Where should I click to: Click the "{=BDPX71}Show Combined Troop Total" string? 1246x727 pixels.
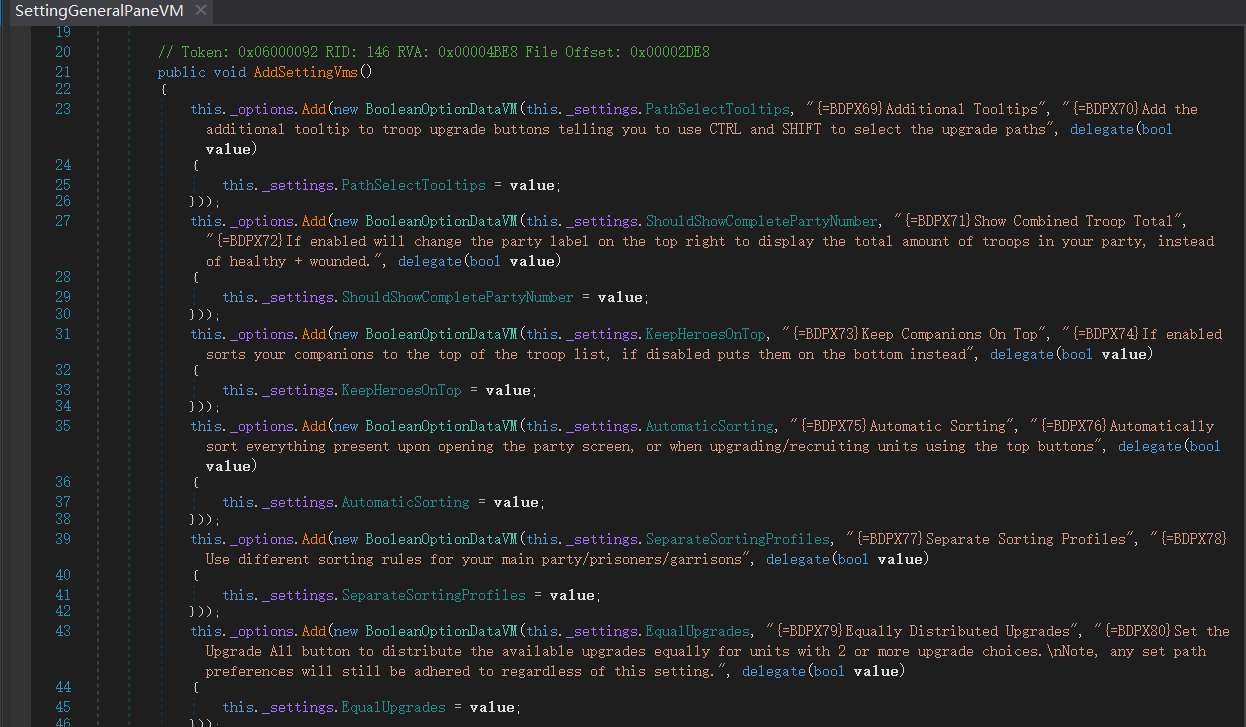1040,221
